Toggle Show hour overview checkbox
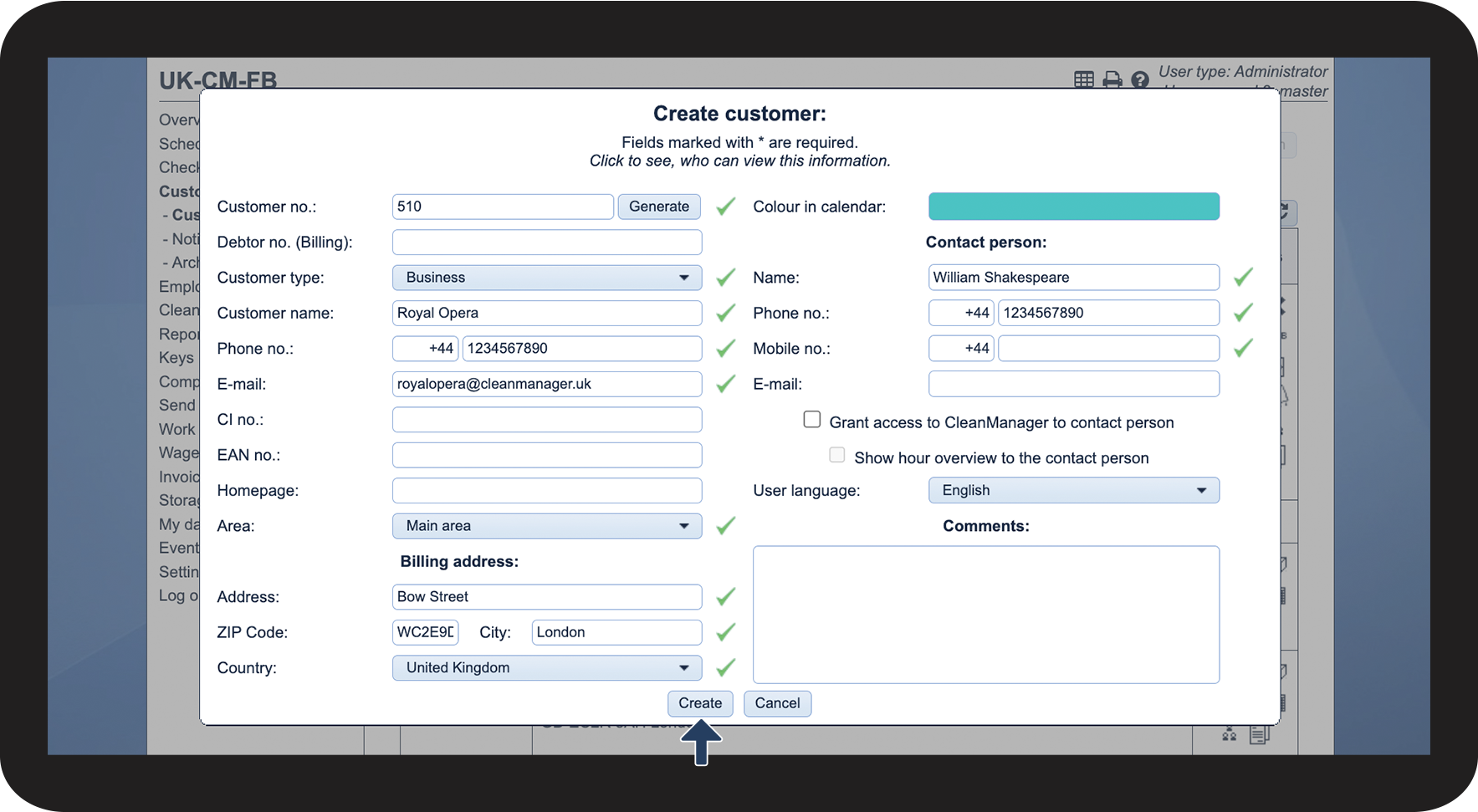 (x=837, y=455)
